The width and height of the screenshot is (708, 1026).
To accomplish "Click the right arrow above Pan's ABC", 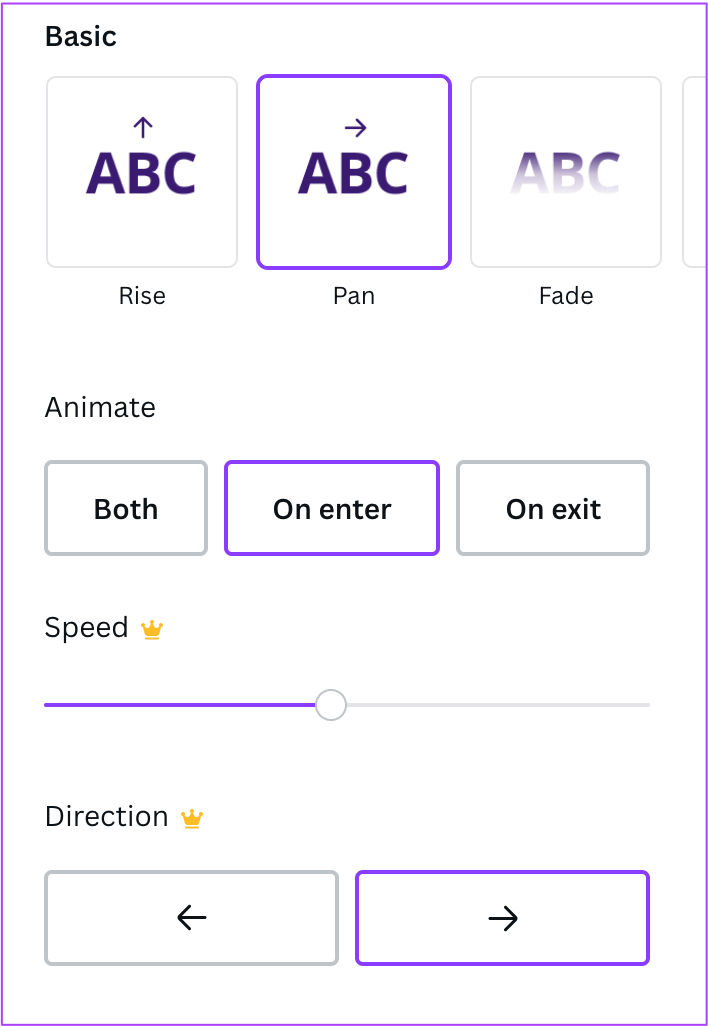I will coord(355,127).
